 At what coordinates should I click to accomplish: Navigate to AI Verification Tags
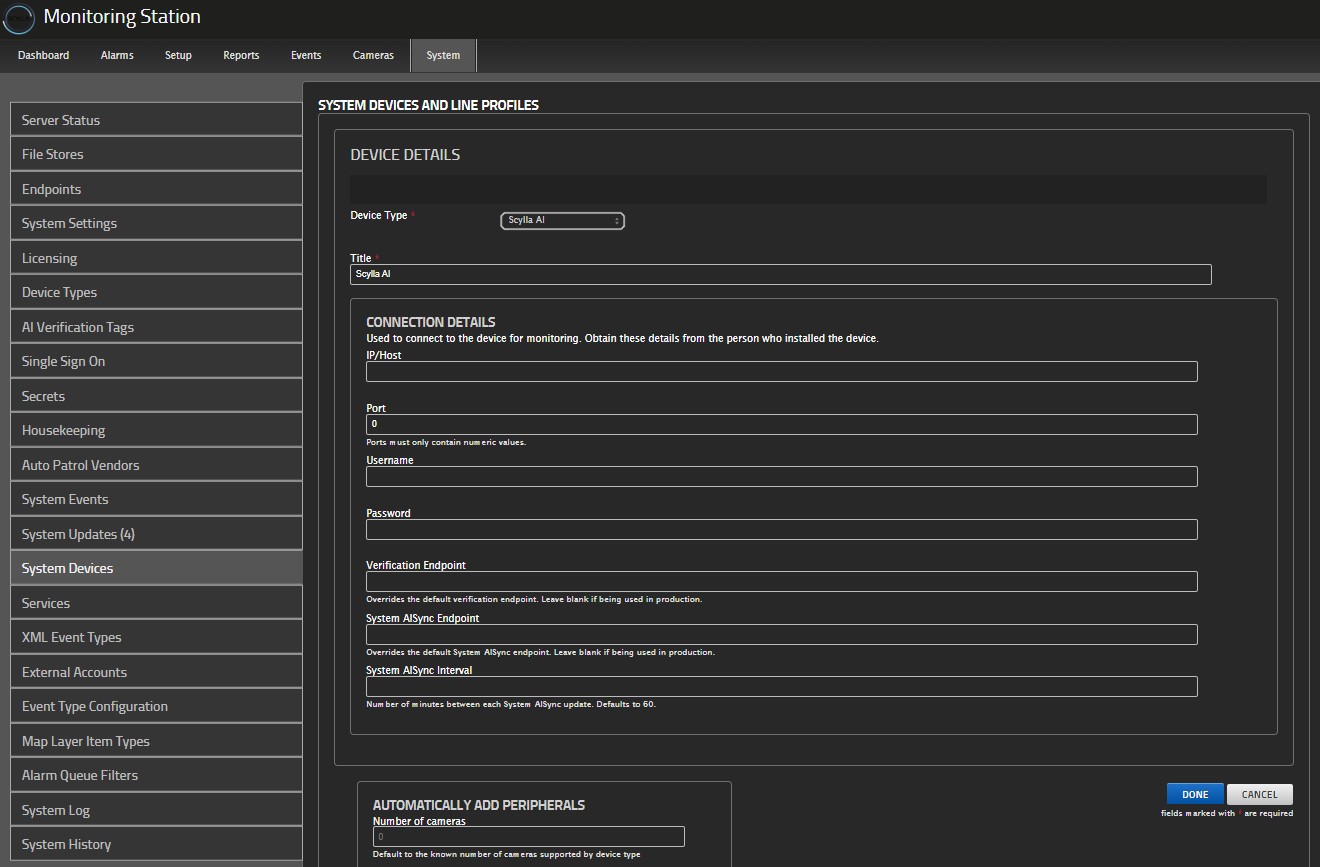click(x=156, y=327)
